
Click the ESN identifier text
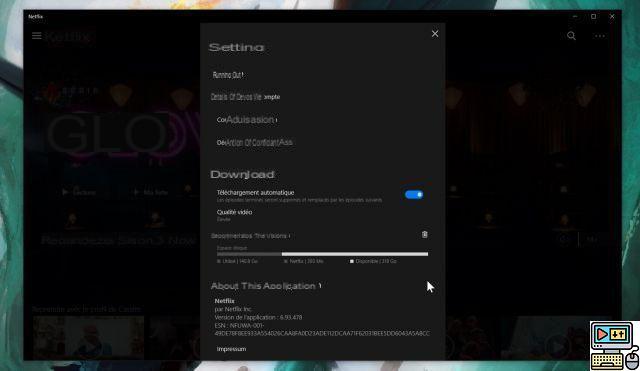[x=322, y=329]
